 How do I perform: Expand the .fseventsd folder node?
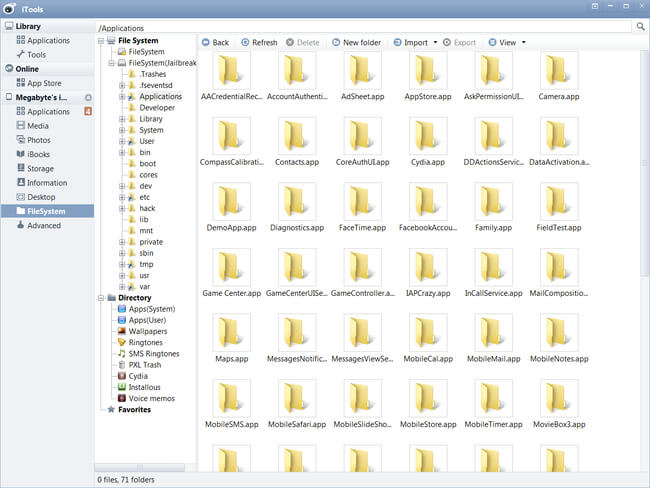coord(122,85)
